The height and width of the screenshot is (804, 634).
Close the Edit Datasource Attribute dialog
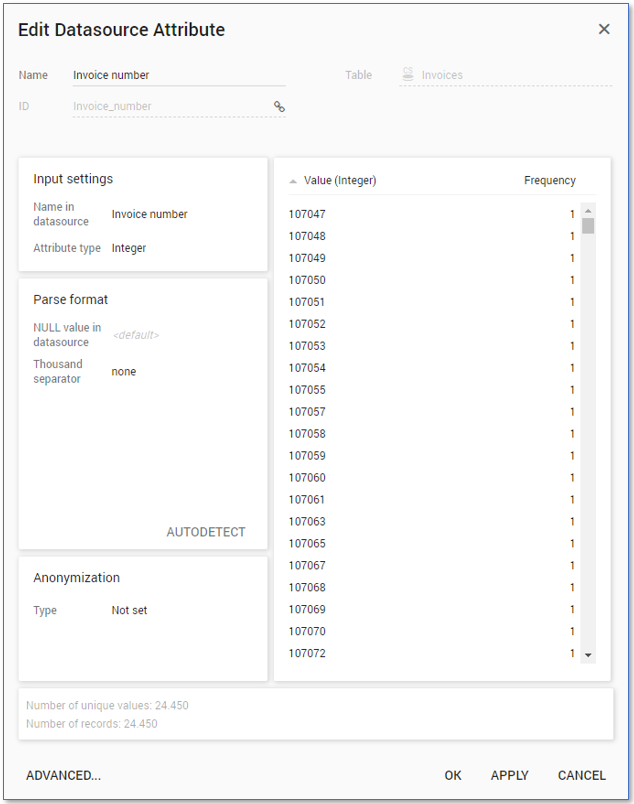[604, 29]
